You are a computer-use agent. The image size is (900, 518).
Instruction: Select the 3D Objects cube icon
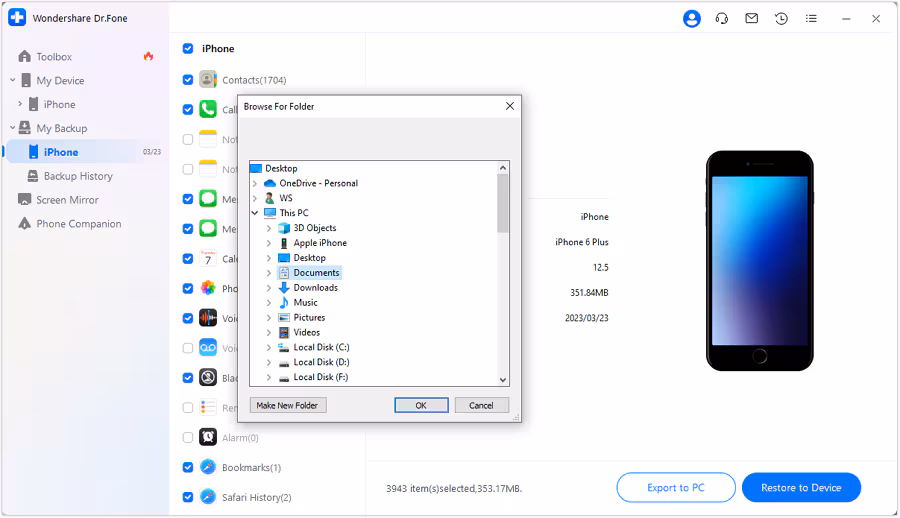[x=284, y=228]
